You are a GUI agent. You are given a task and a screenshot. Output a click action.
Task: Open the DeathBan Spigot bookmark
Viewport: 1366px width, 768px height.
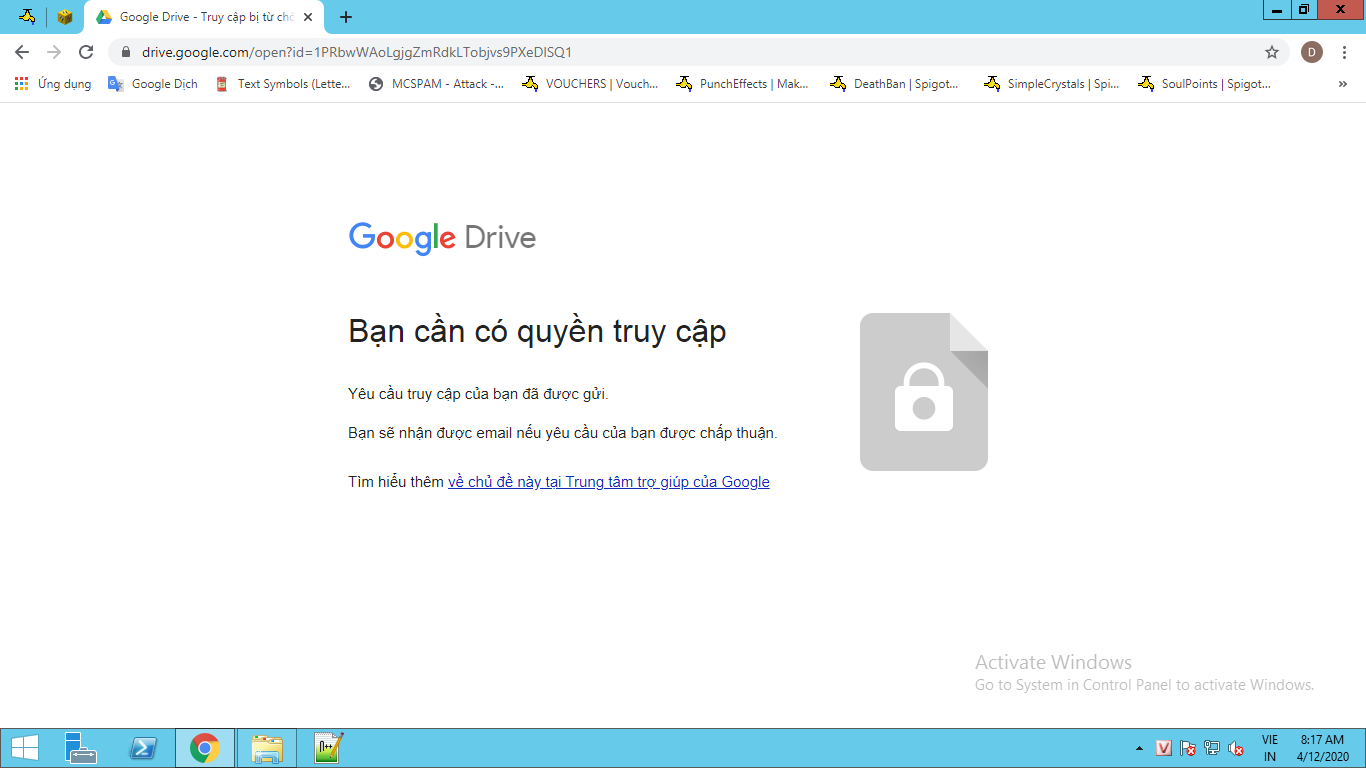pyautogui.click(x=894, y=84)
